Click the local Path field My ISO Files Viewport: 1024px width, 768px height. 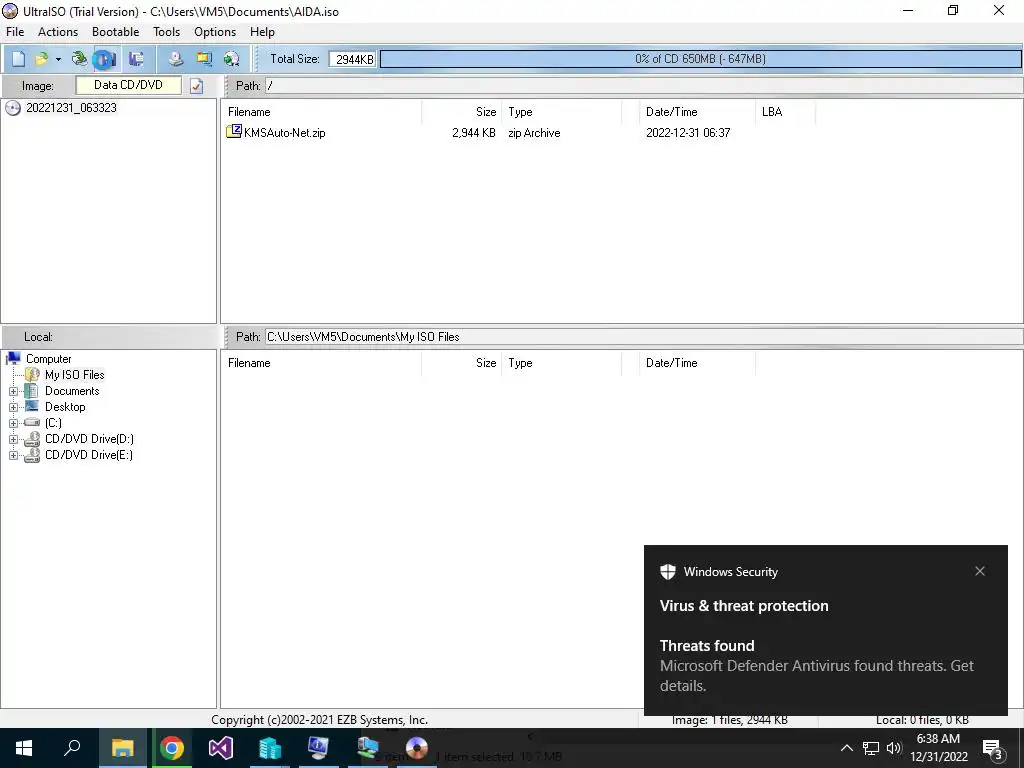(x=643, y=337)
